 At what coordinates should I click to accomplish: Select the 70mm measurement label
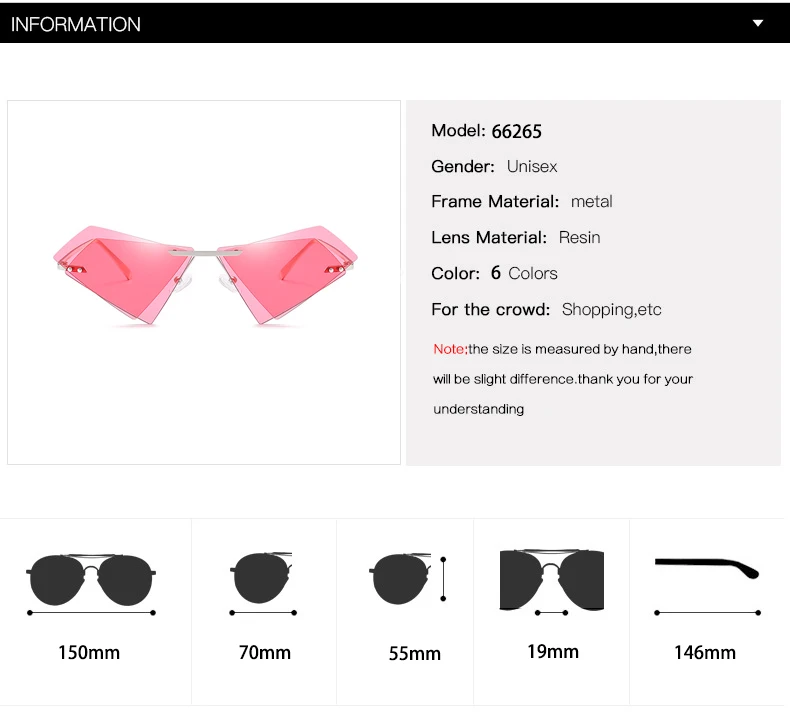(265, 652)
